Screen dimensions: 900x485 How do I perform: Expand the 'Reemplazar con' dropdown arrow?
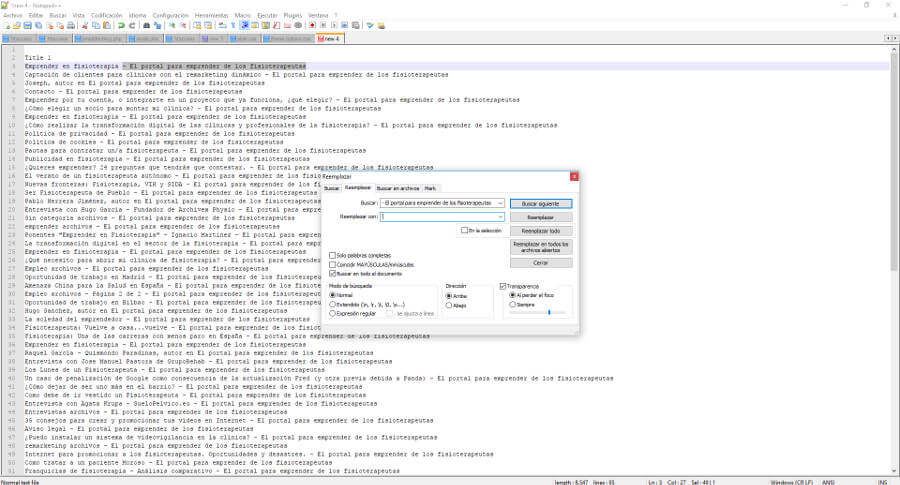[x=501, y=217]
